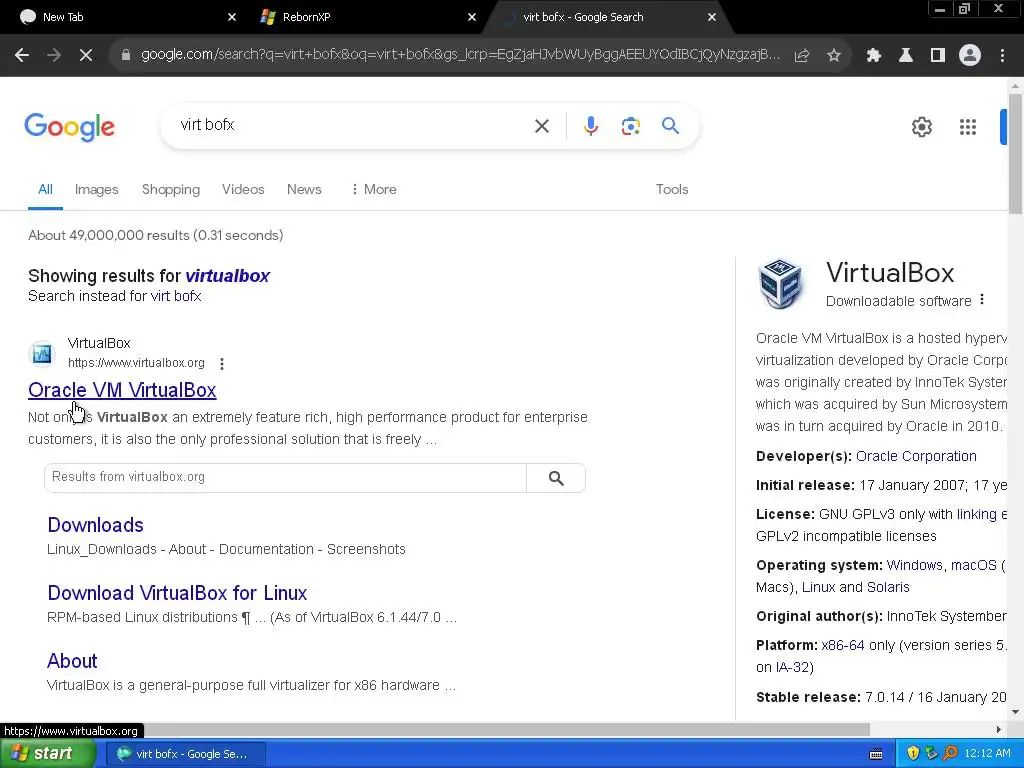Toggle the side panel icon
Image resolution: width=1024 pixels, height=768 pixels.
(938, 56)
